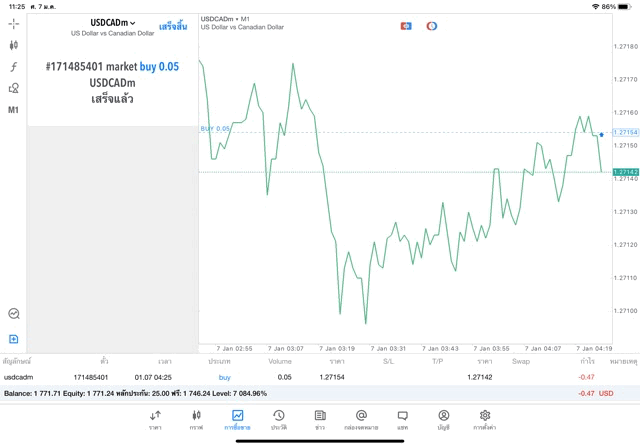
Task: Click the Wi-Fi icon in status bar
Action: click(596, 7)
